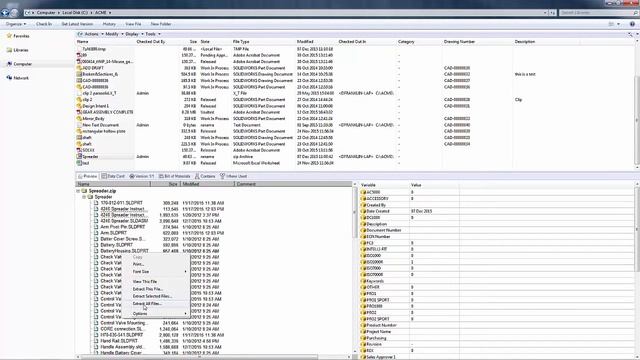Image resolution: width=640 pixels, height=360 pixels.
Task: Open the Options submenu in context menu
Action: (x=156, y=313)
